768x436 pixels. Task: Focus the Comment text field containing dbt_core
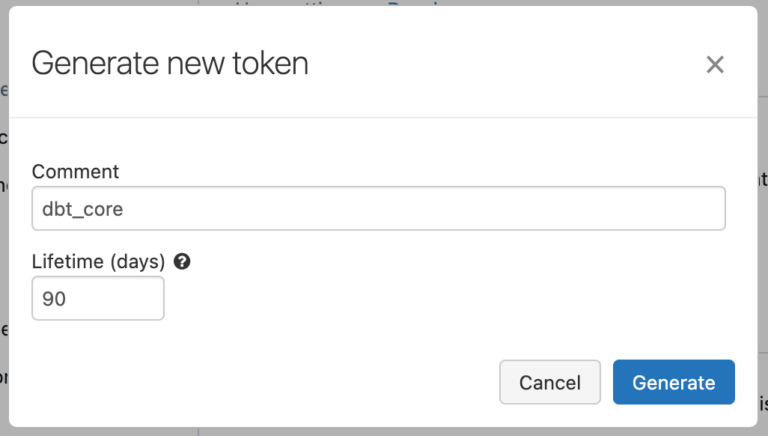click(378, 209)
